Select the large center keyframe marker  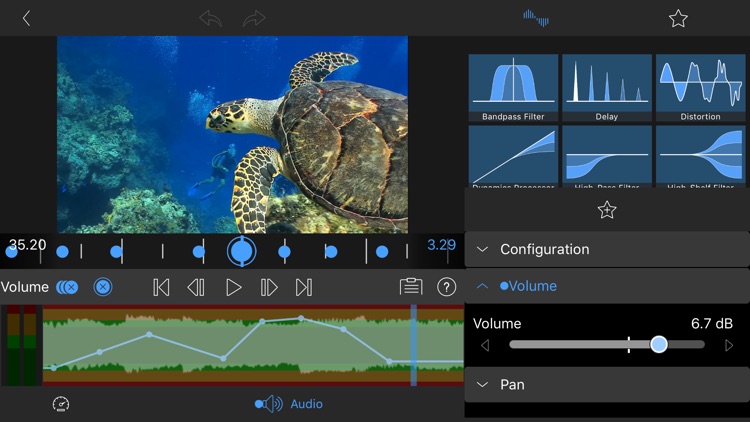point(242,251)
